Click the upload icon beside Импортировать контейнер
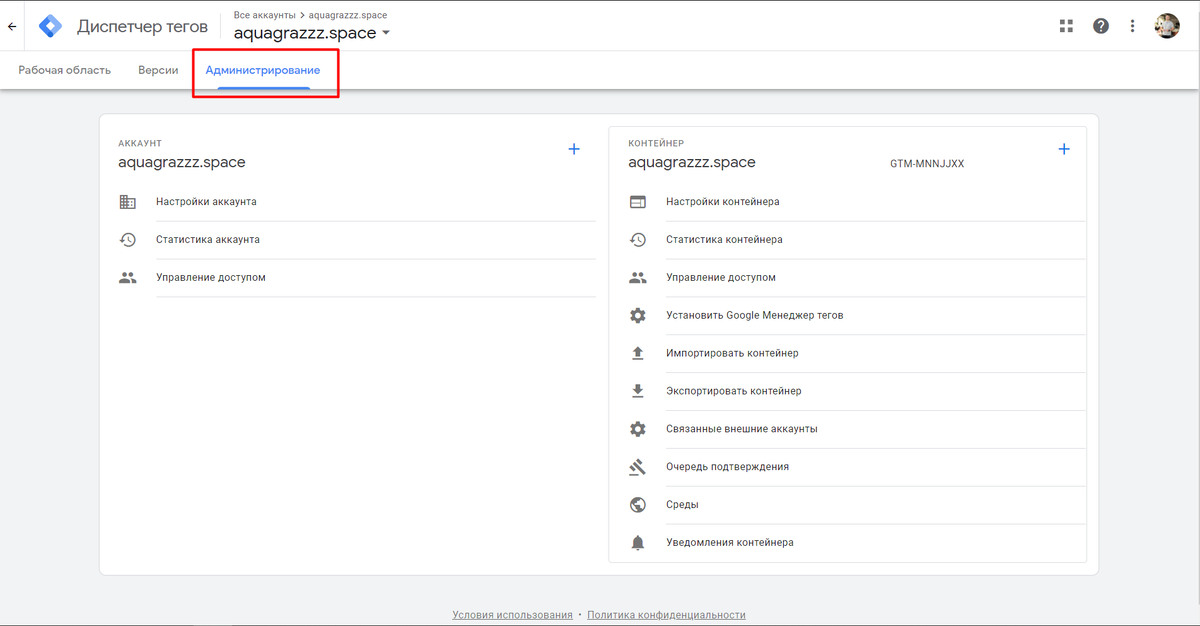This screenshot has width=1200, height=626. pyautogui.click(x=637, y=353)
